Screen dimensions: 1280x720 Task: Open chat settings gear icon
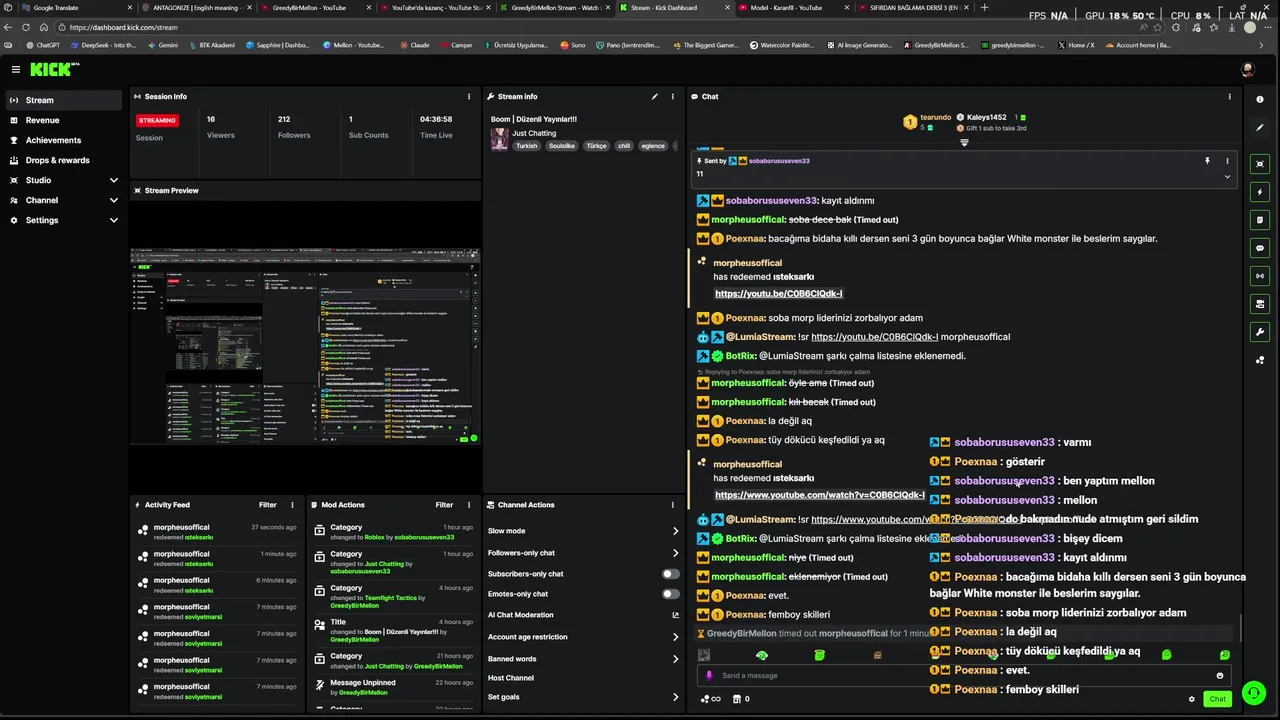tap(1191, 699)
